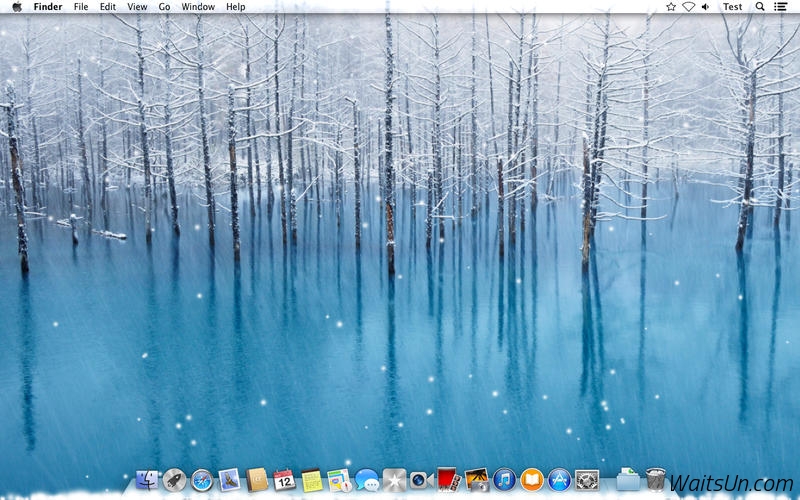800x500 pixels.
Task: Launch Maps from the Dock
Action: (x=339, y=480)
